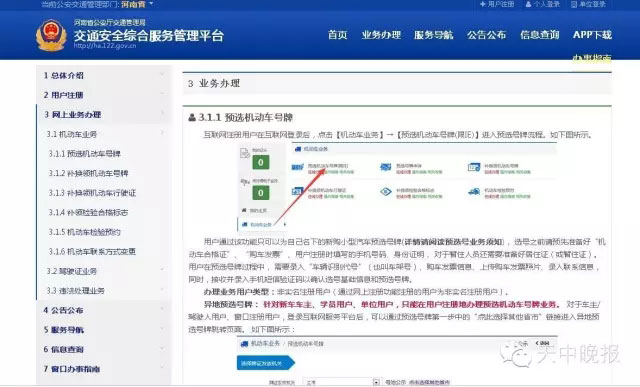Screen dimensions: 640x387
Task: Open section 3.1.2 补换领机动车号牌
Action: point(88,173)
